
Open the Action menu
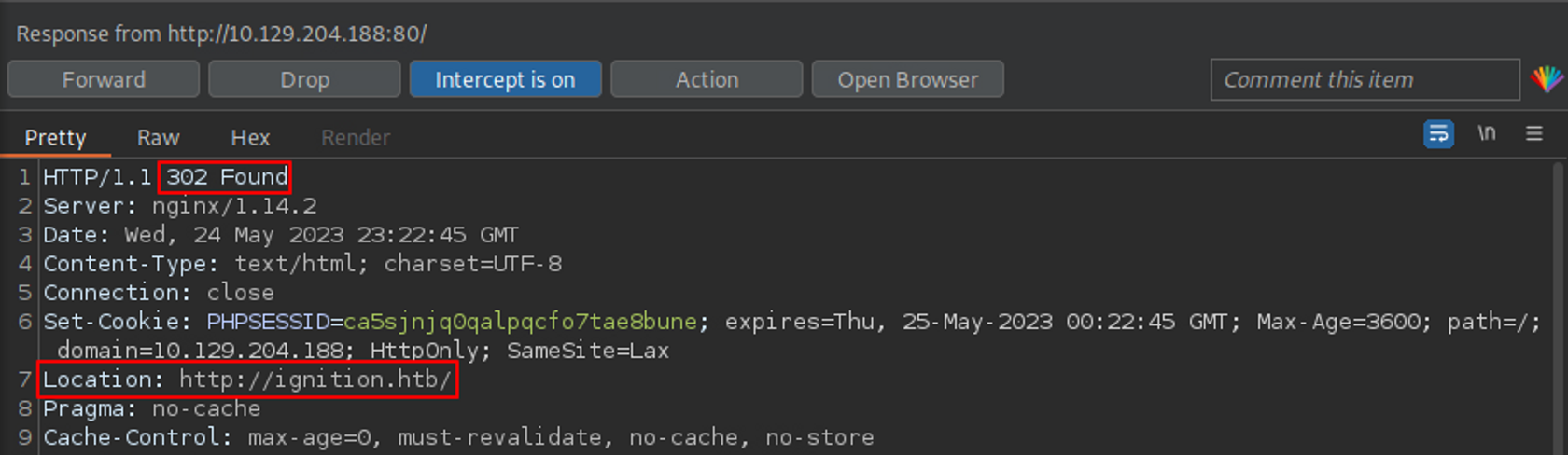(x=707, y=79)
